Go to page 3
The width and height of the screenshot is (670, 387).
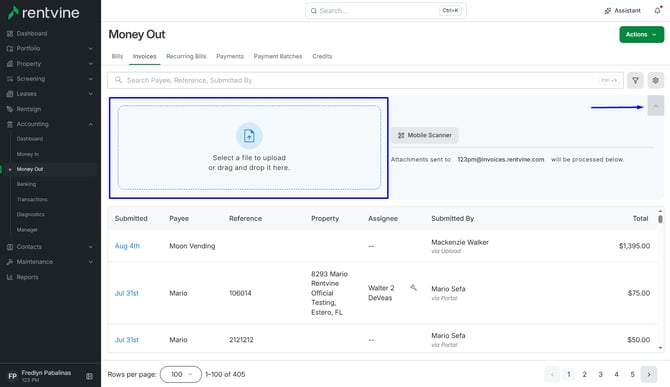(600, 375)
